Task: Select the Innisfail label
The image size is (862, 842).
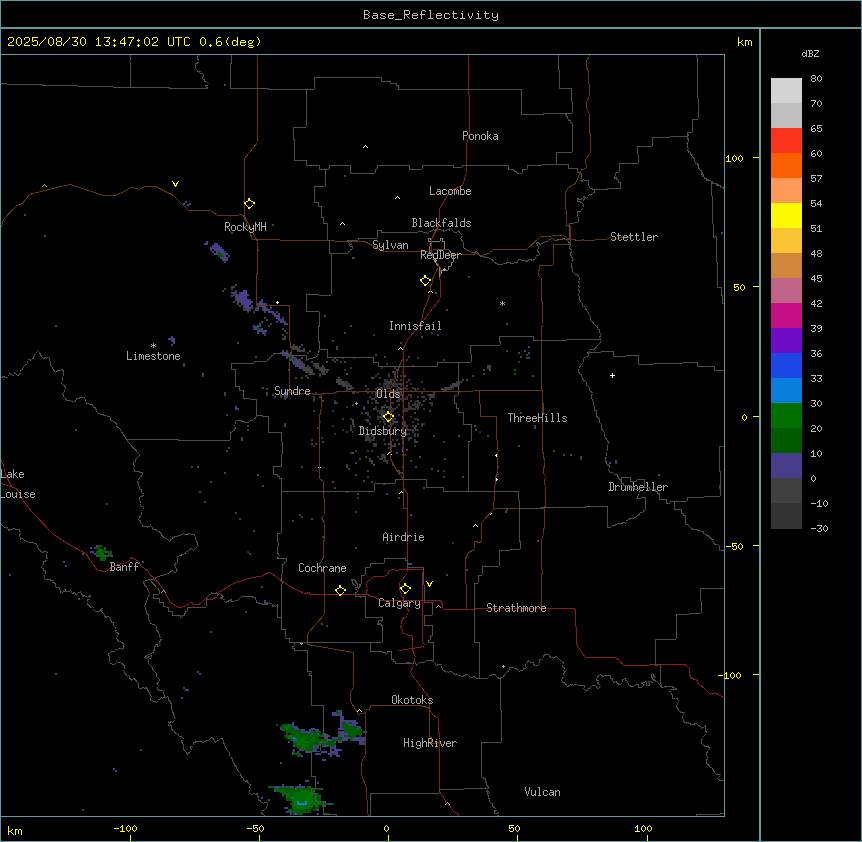Action: [415, 326]
